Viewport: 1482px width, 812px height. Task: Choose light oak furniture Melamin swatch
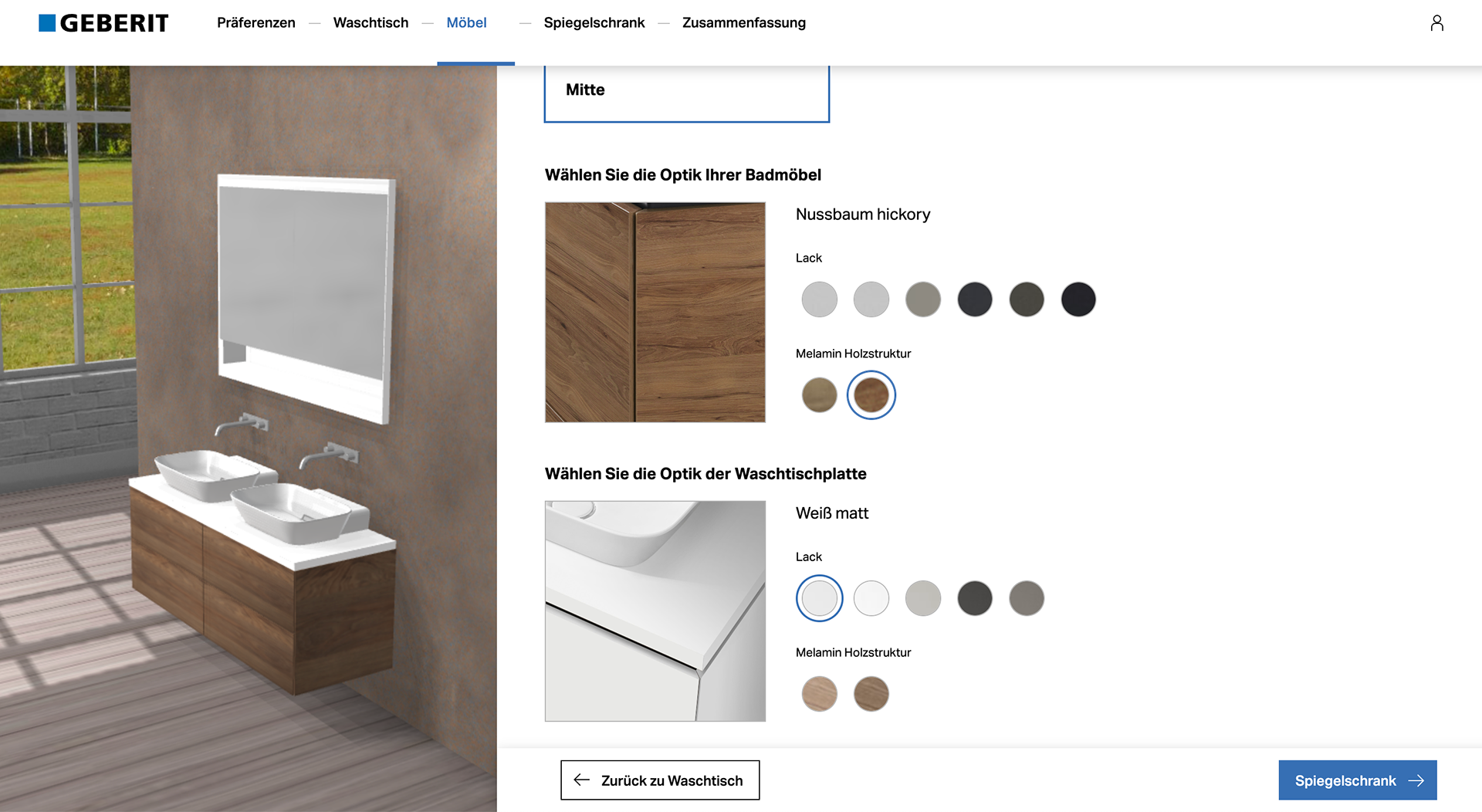pos(819,395)
